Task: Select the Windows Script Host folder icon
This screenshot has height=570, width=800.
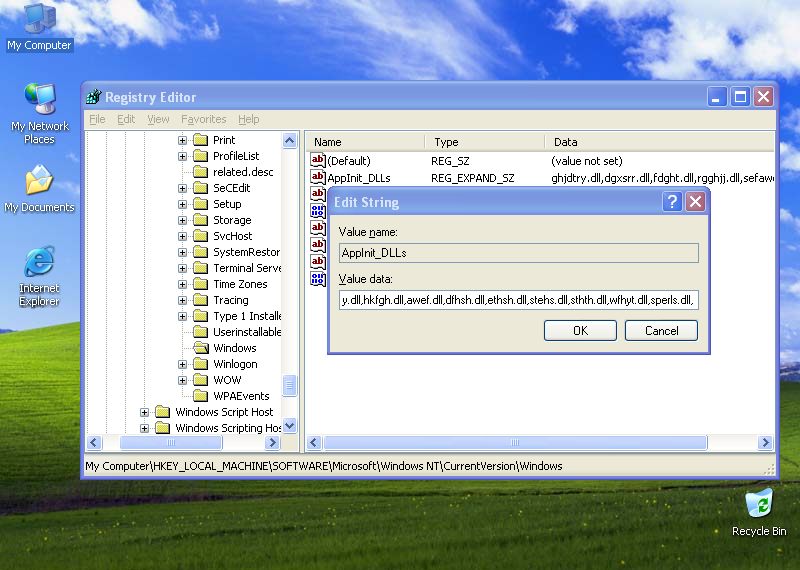Action: tap(163, 412)
